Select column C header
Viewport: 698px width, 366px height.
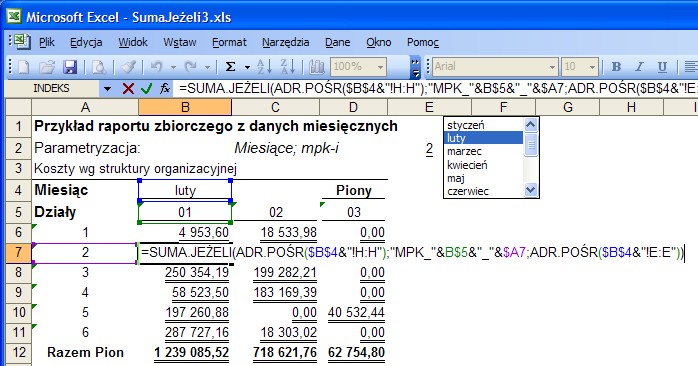pos(276,107)
